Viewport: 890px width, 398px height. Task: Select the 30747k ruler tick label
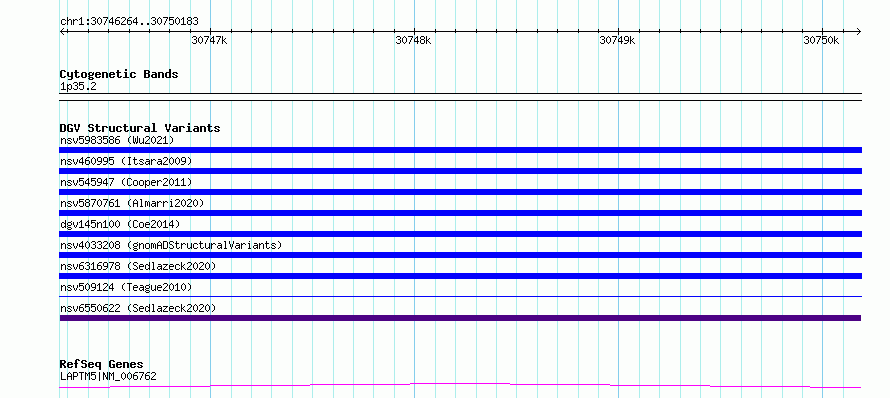pos(209,40)
